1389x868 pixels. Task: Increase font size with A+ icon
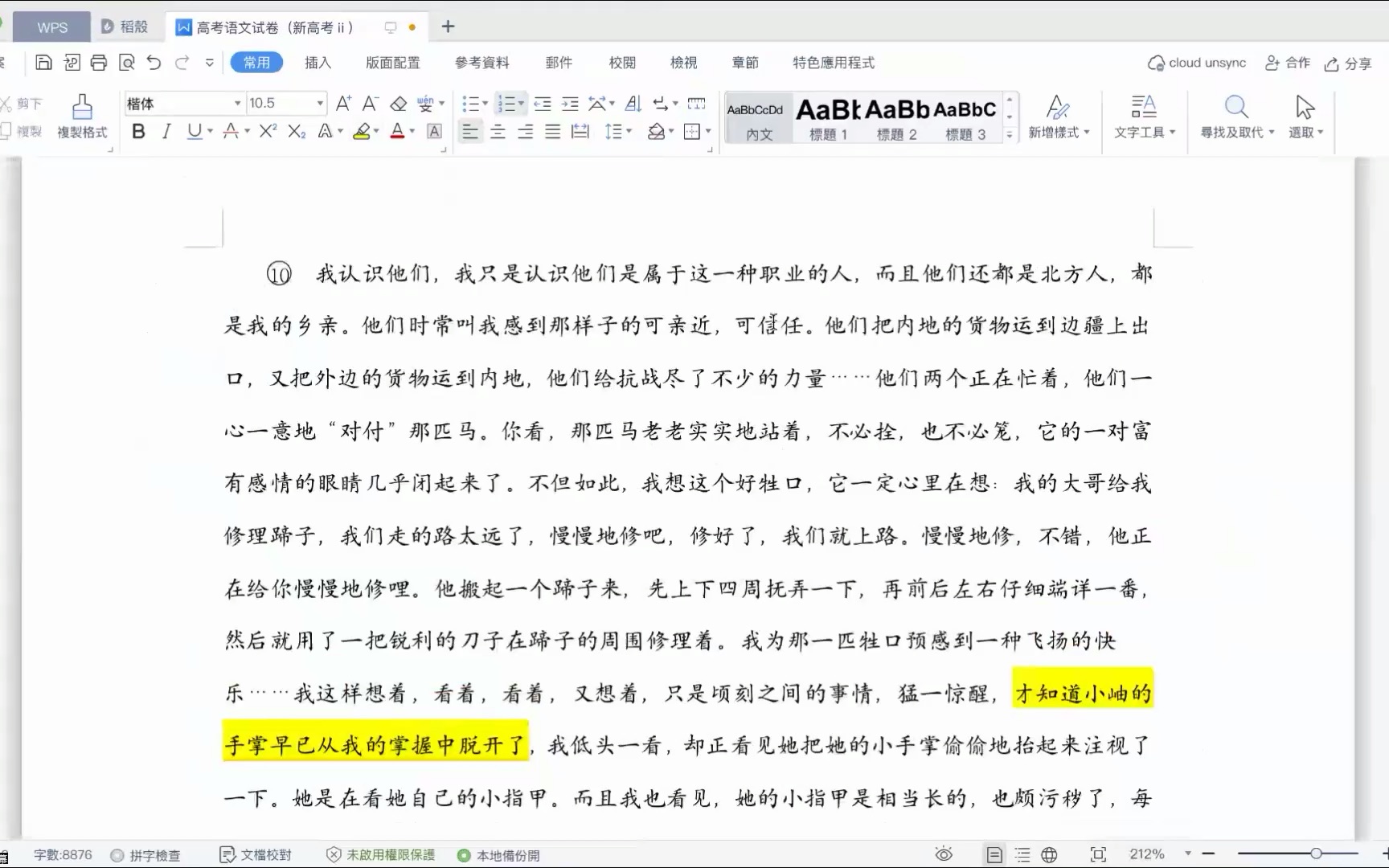click(343, 103)
